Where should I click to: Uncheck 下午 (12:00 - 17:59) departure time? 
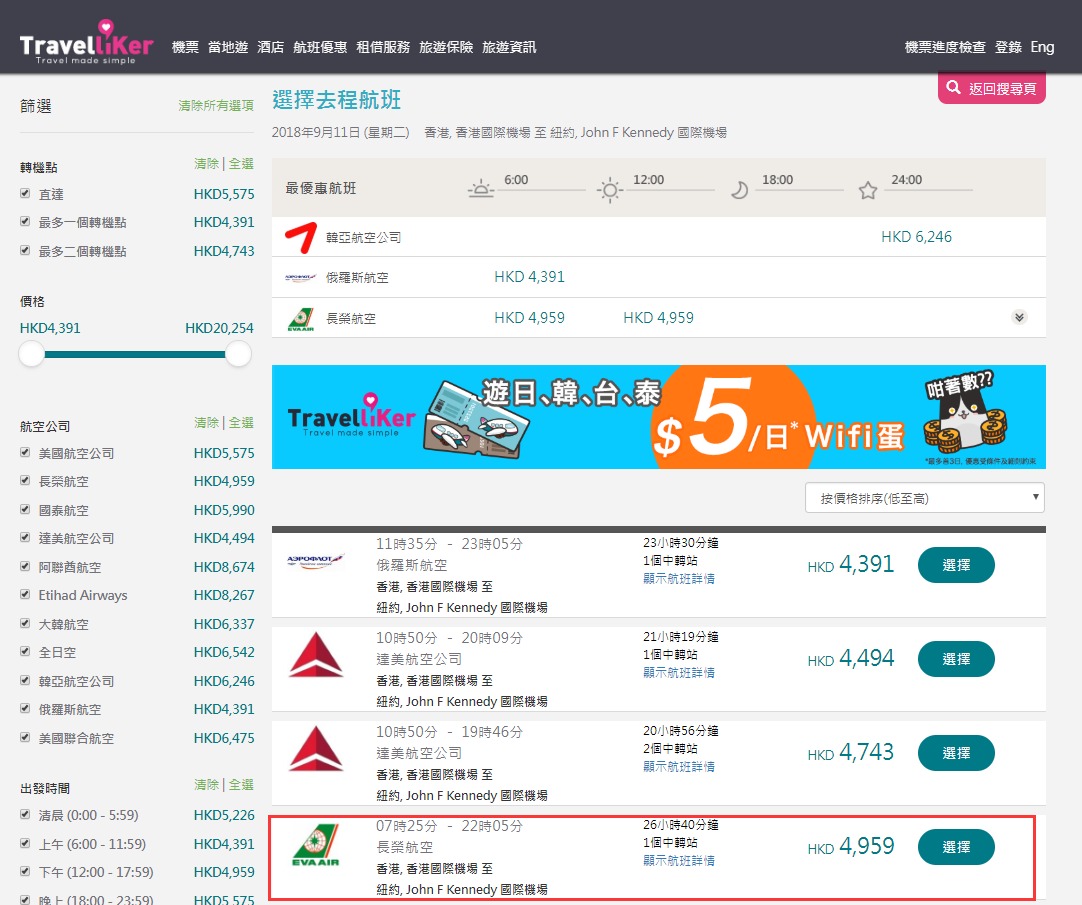click(x=25, y=871)
